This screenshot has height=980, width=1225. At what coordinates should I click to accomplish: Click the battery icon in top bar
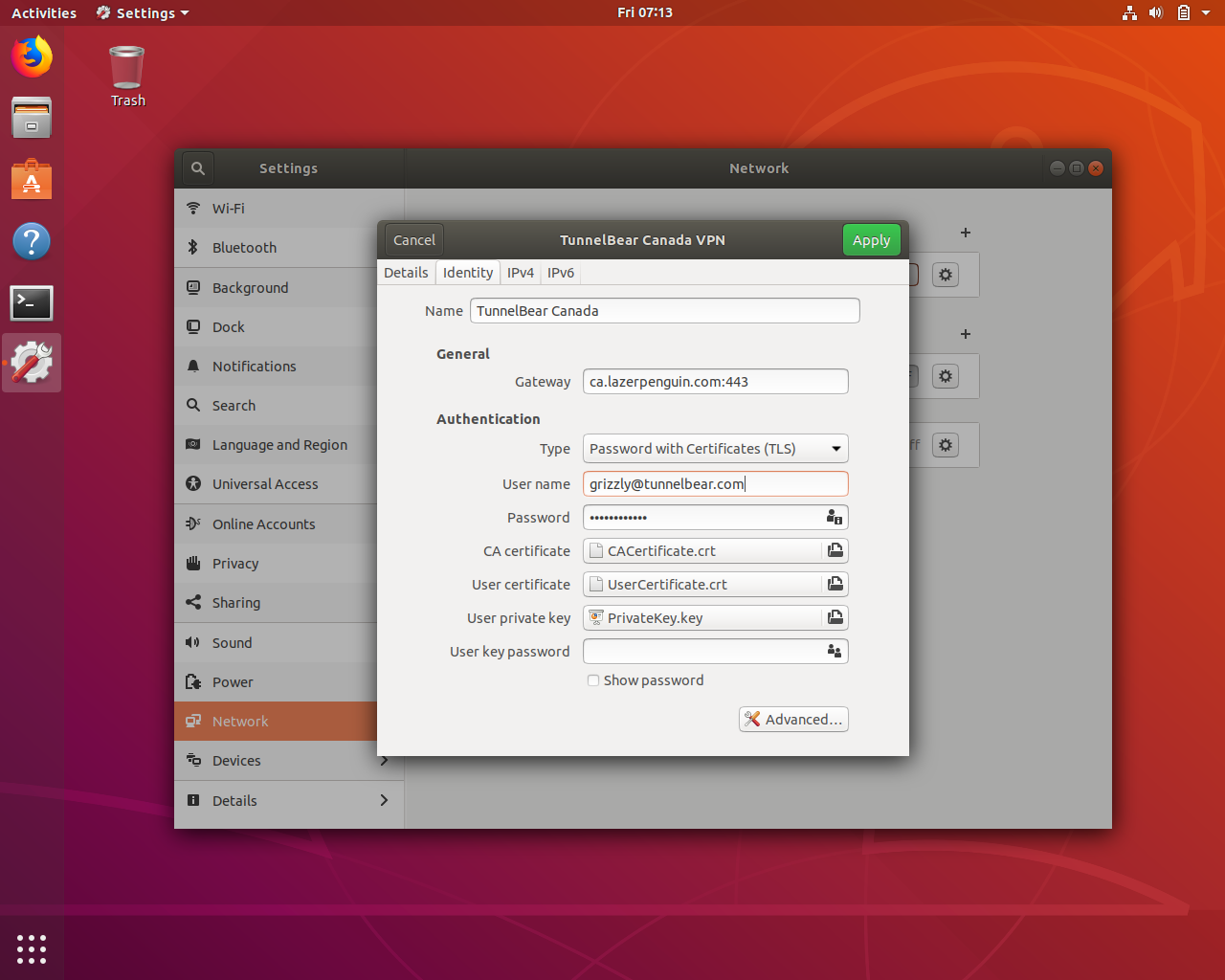[x=1184, y=12]
